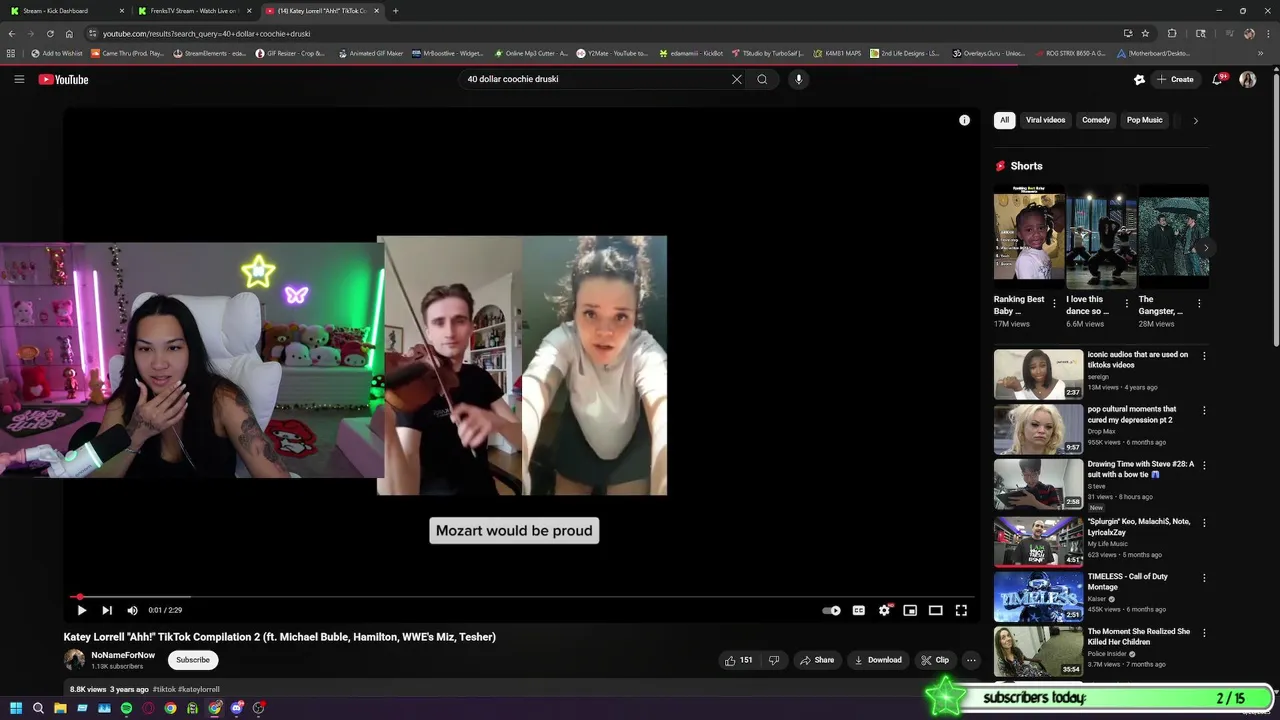Create a clip of the video
The image size is (1280, 720).
coord(935,660)
